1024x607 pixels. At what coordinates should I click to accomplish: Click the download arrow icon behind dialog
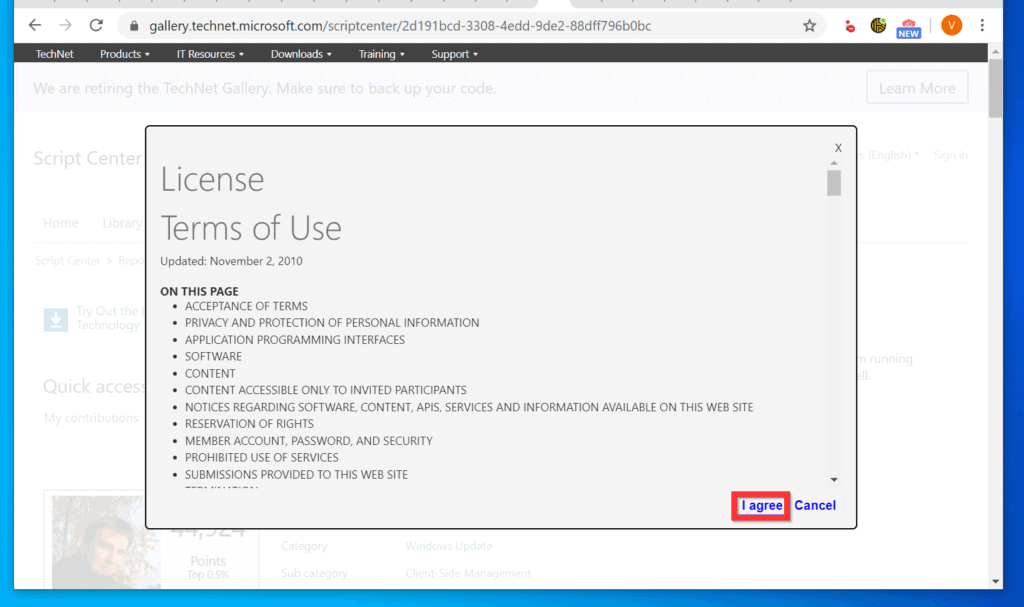coord(56,320)
